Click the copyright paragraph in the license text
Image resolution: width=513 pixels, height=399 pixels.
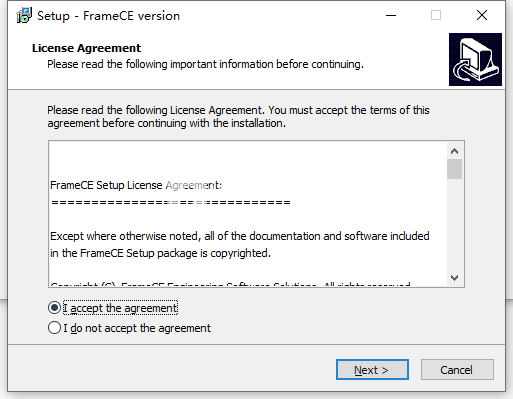240,245
